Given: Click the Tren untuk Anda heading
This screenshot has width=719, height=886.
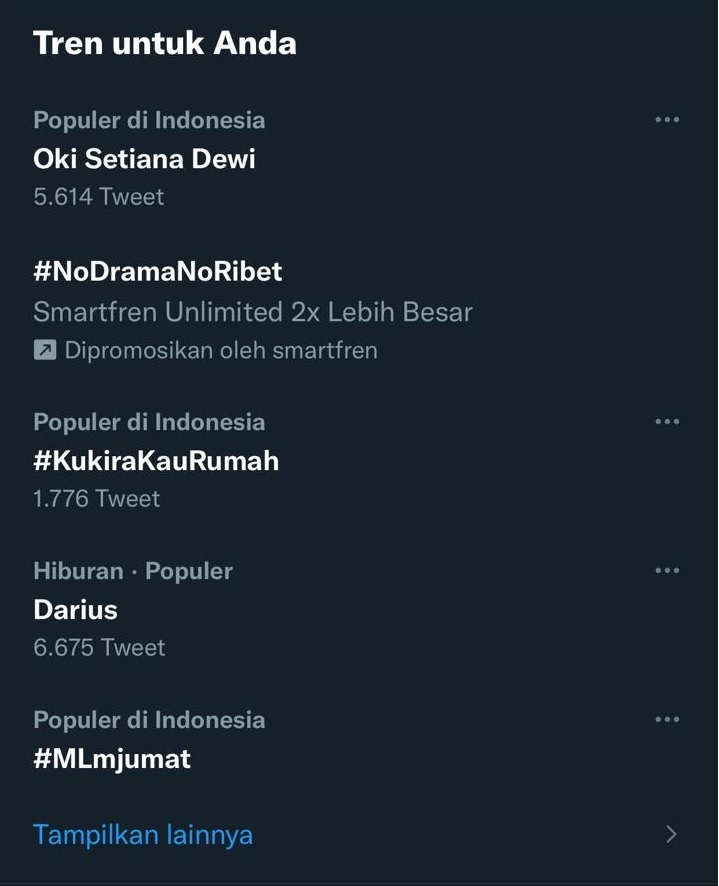Looking at the screenshot, I should tap(165, 43).
